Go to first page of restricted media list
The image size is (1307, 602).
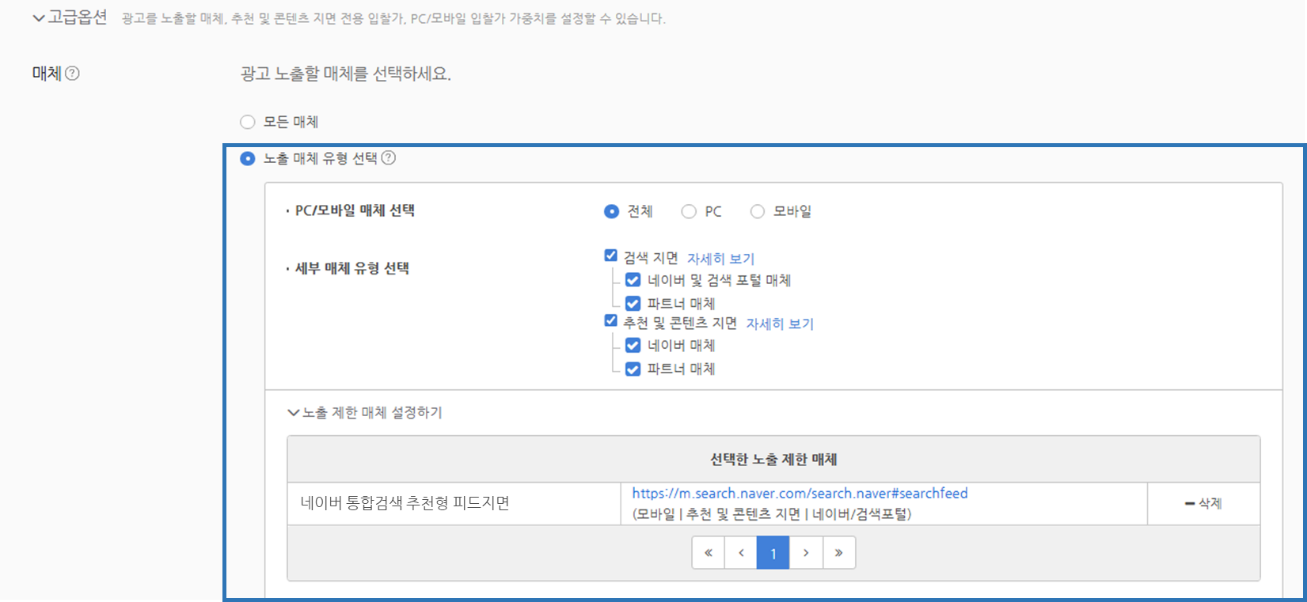tap(708, 553)
